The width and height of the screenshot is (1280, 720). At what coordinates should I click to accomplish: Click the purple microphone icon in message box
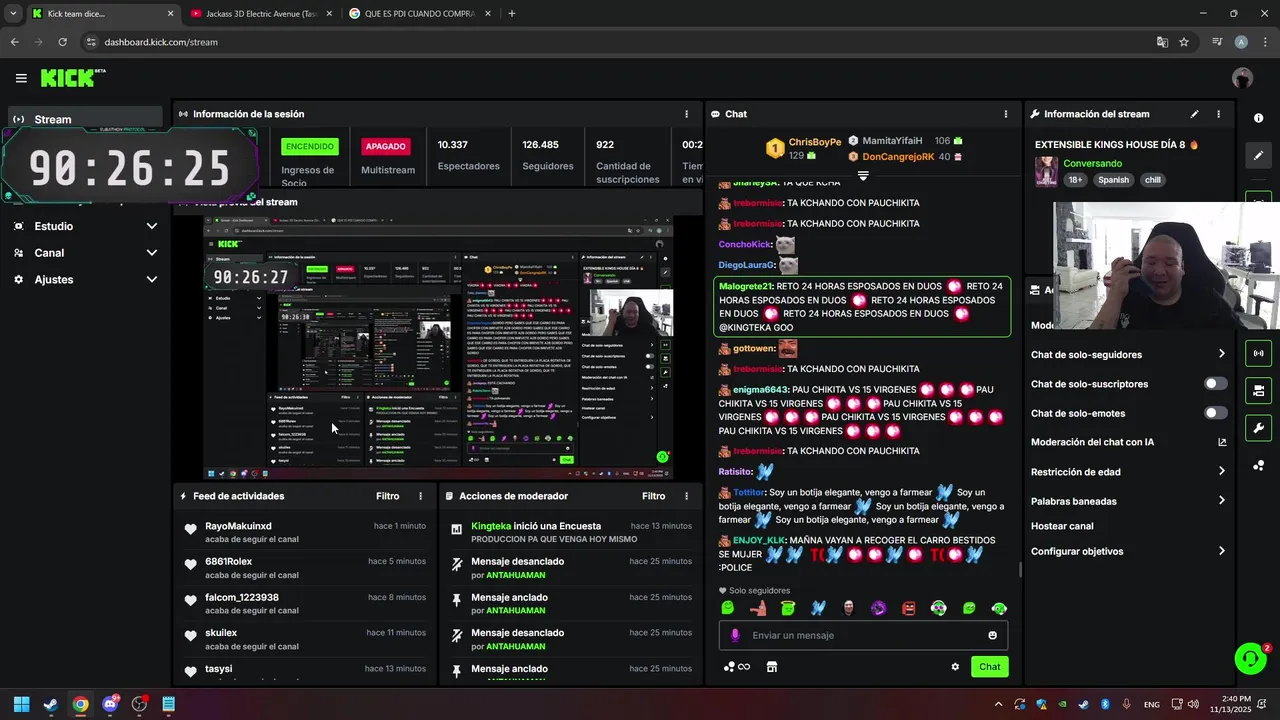pyautogui.click(x=735, y=635)
